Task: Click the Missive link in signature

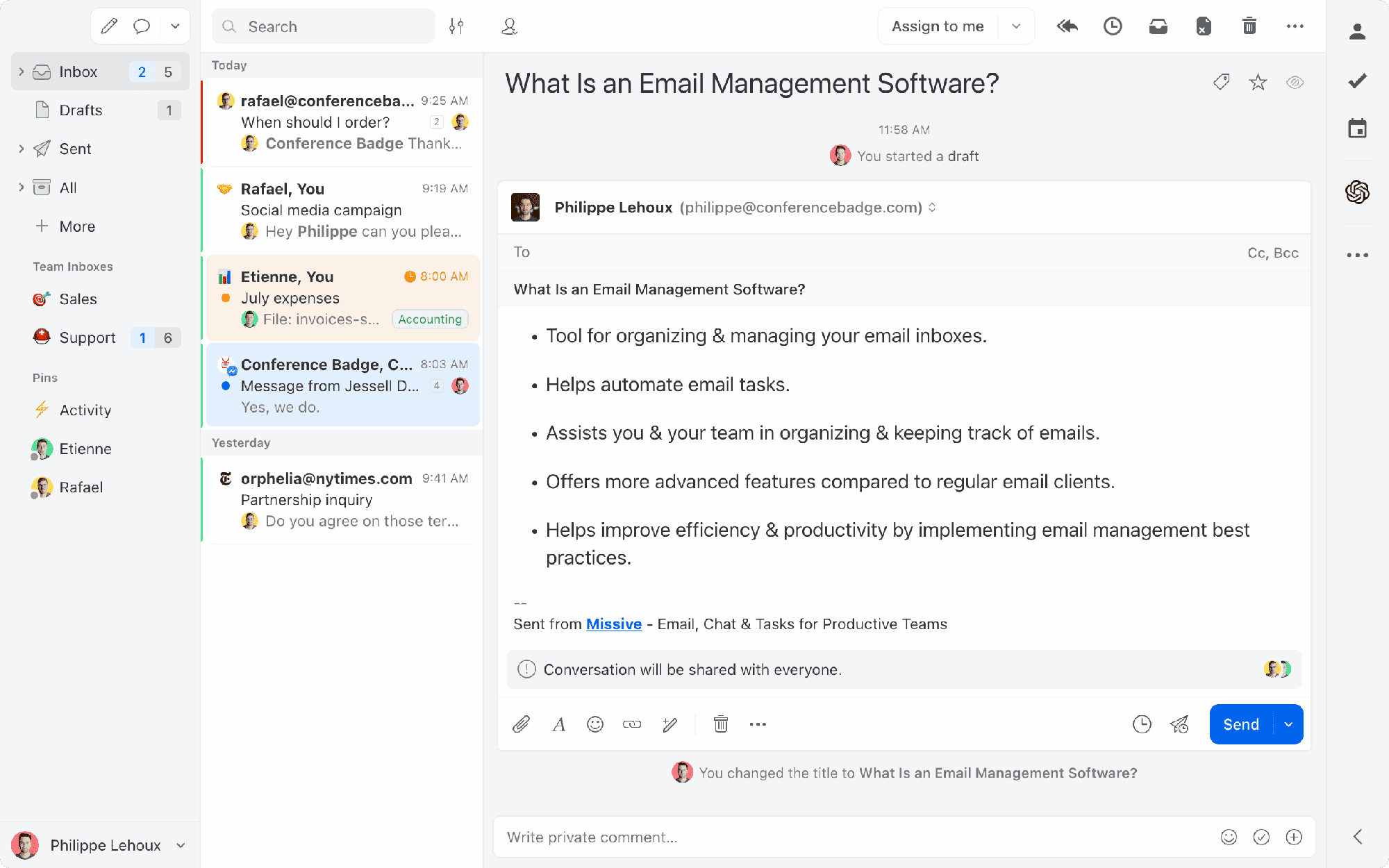Action: (614, 624)
